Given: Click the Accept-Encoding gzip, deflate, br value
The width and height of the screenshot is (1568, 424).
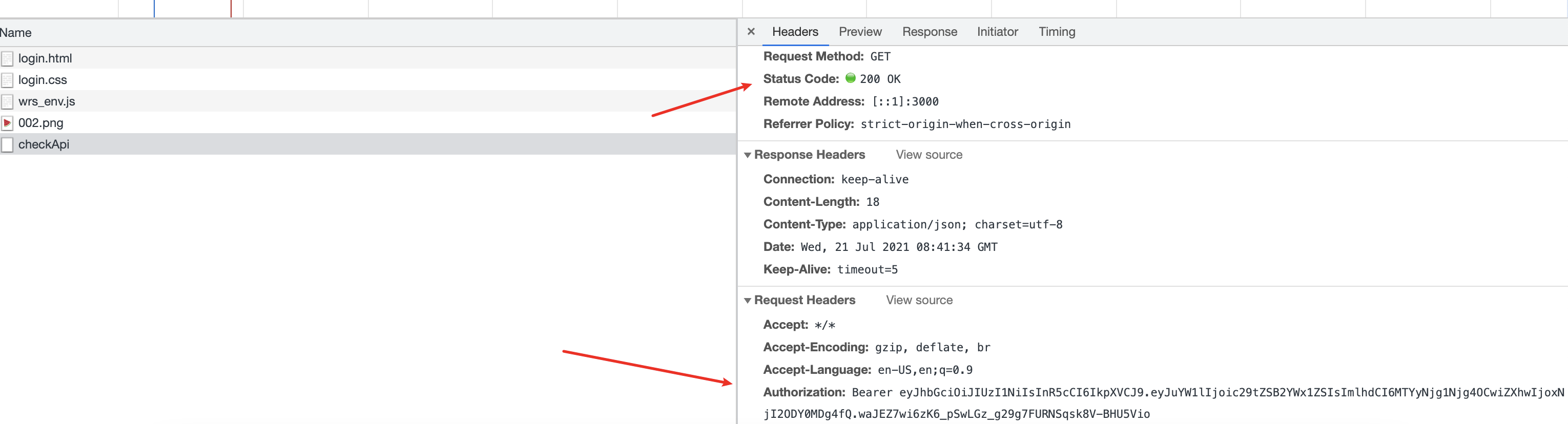Looking at the screenshot, I should coord(933,347).
